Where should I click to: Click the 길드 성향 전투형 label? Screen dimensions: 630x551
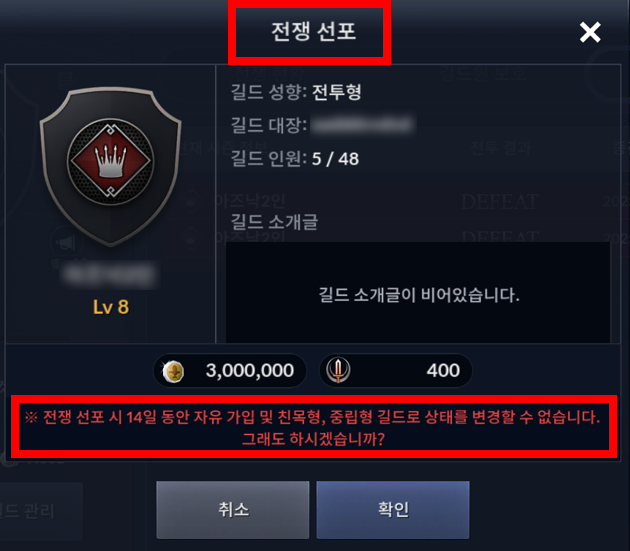click(x=296, y=92)
